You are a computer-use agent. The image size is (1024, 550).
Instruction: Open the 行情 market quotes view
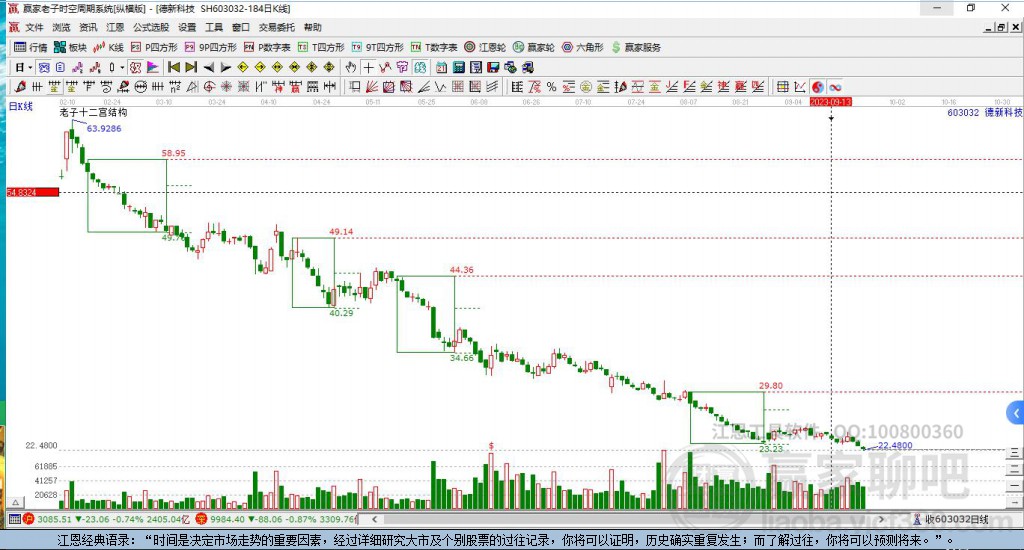pyautogui.click(x=31, y=47)
